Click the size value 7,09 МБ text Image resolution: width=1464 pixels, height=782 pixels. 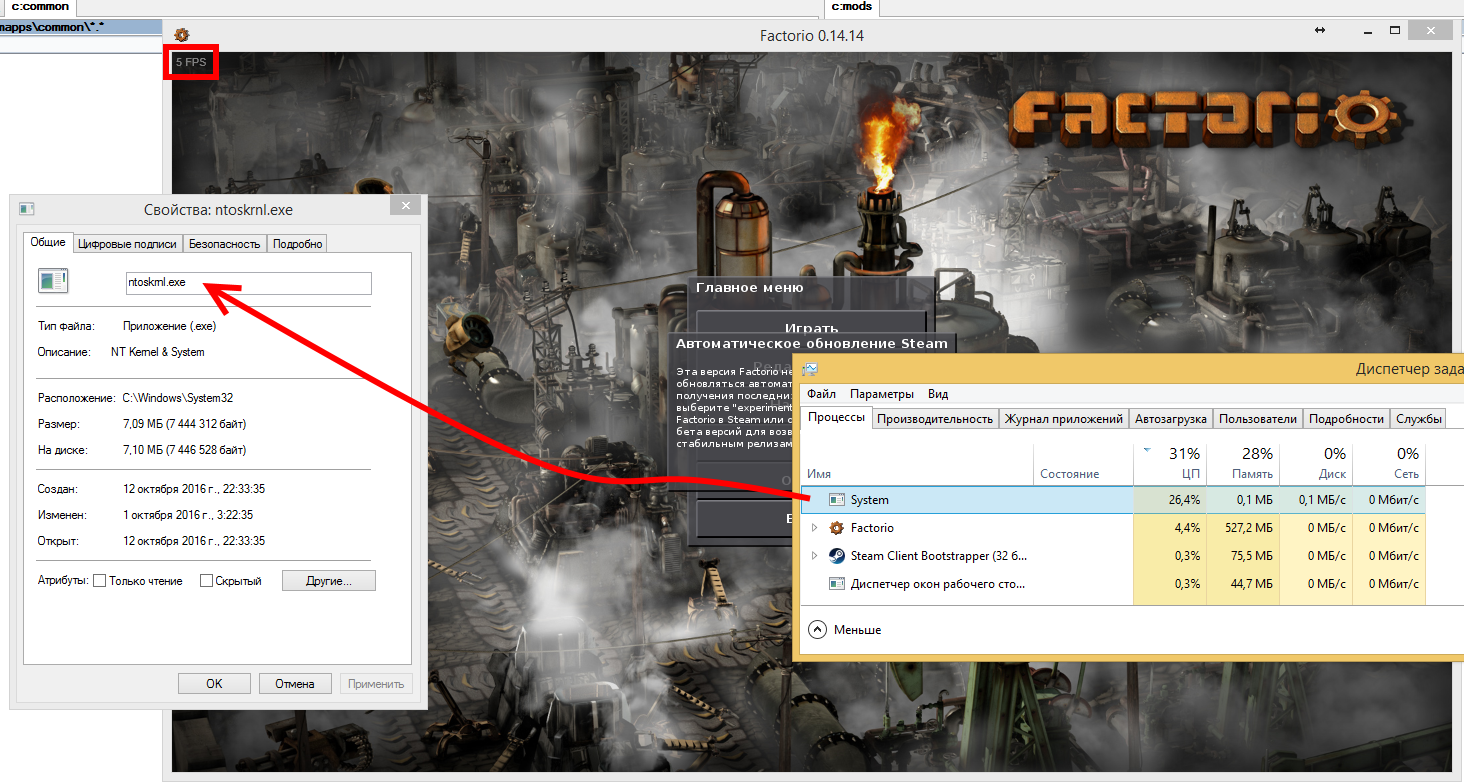[184, 424]
